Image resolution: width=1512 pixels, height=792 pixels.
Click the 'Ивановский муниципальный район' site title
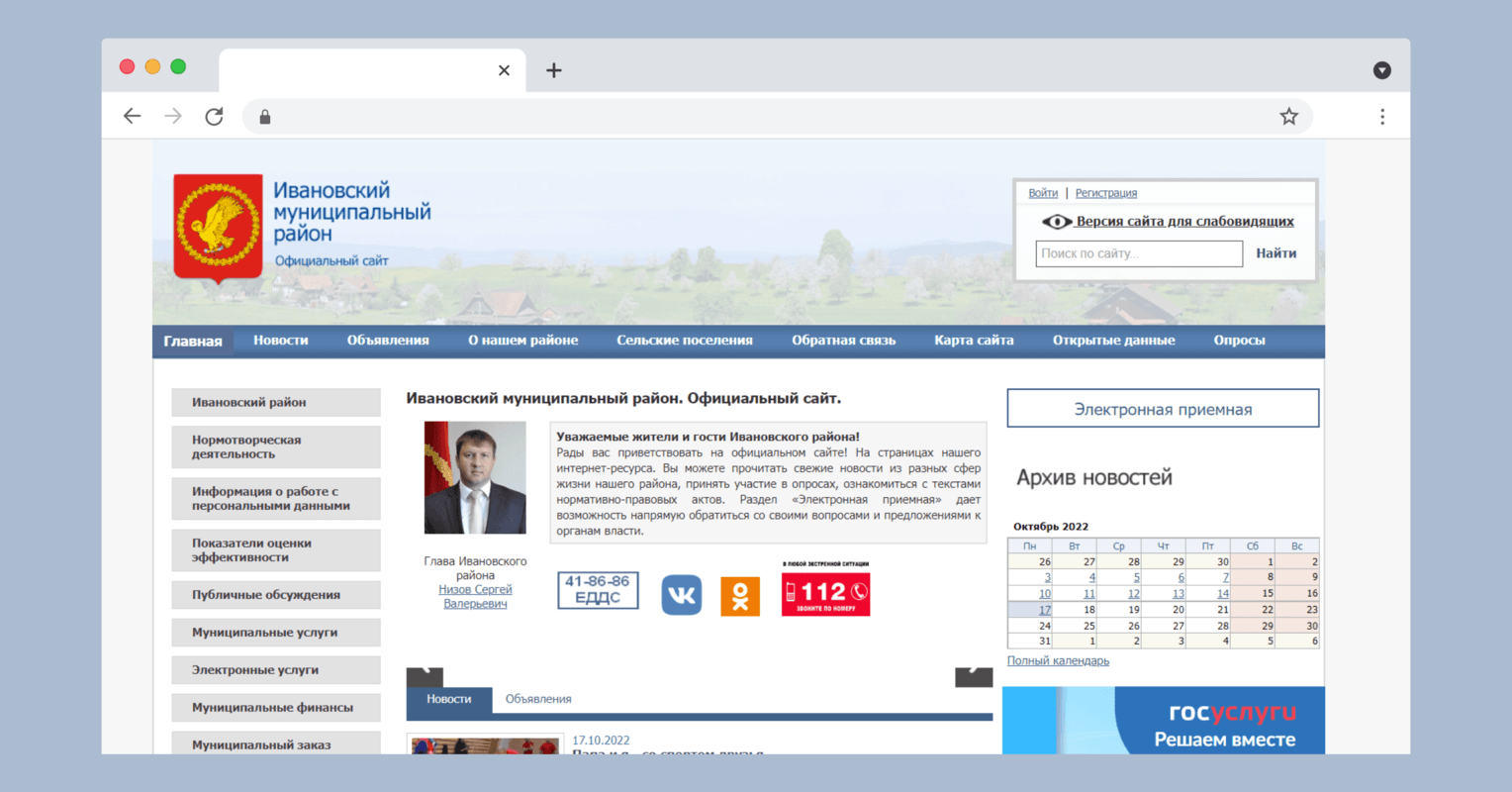351,212
